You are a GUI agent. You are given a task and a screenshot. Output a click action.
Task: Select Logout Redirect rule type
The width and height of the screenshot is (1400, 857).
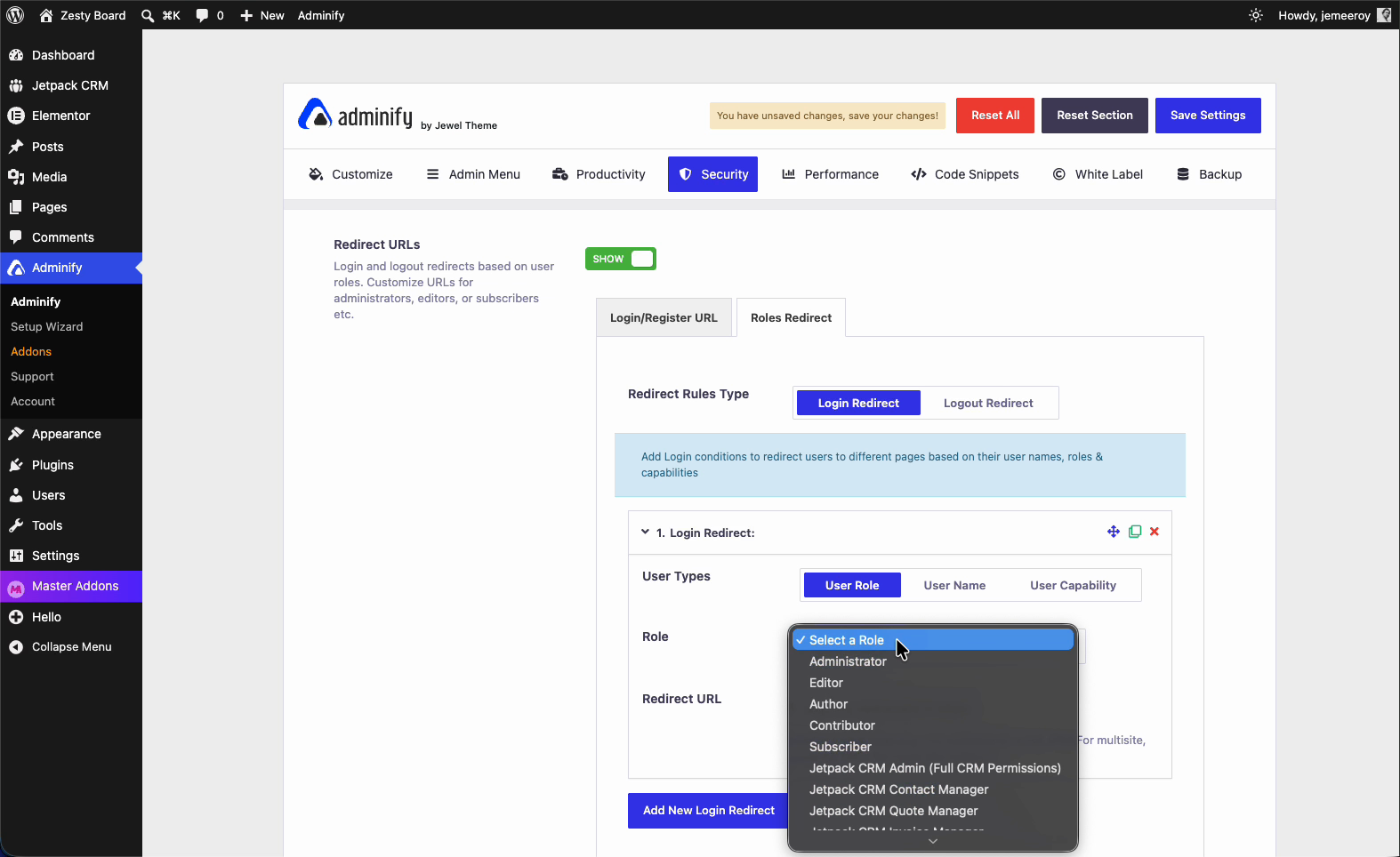click(988, 403)
